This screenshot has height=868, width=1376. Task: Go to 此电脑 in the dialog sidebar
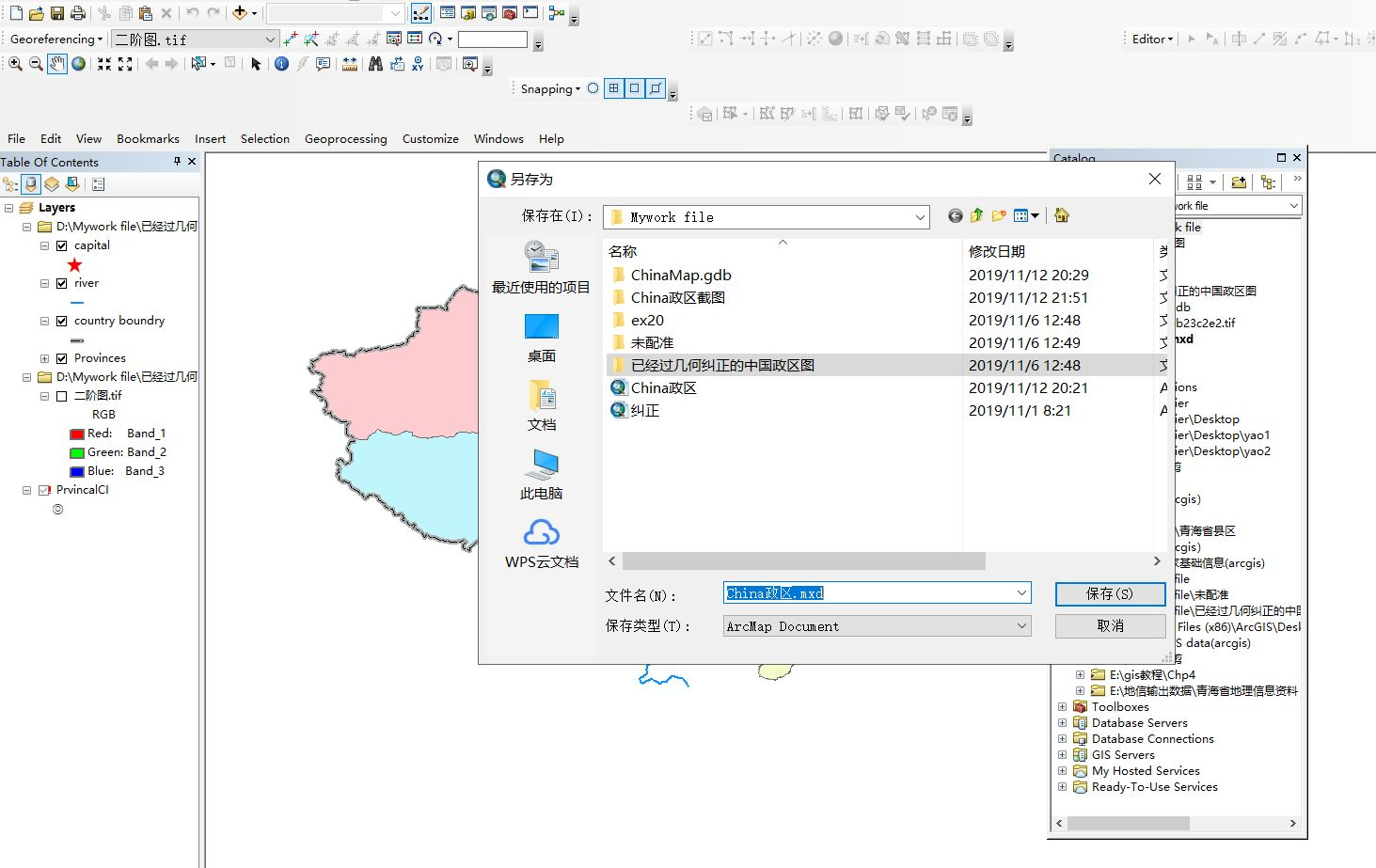[542, 475]
